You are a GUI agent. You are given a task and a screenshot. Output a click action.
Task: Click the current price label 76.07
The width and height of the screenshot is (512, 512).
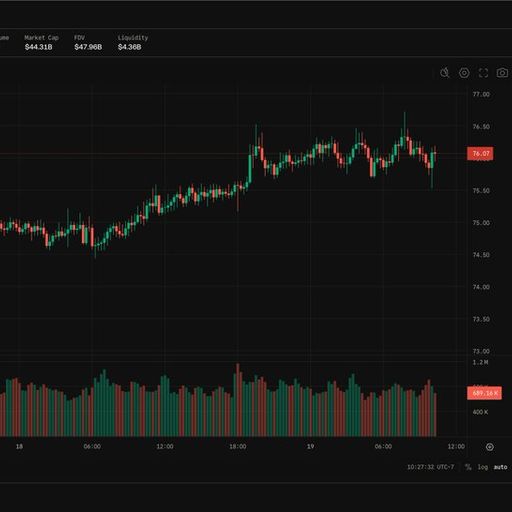click(480, 154)
